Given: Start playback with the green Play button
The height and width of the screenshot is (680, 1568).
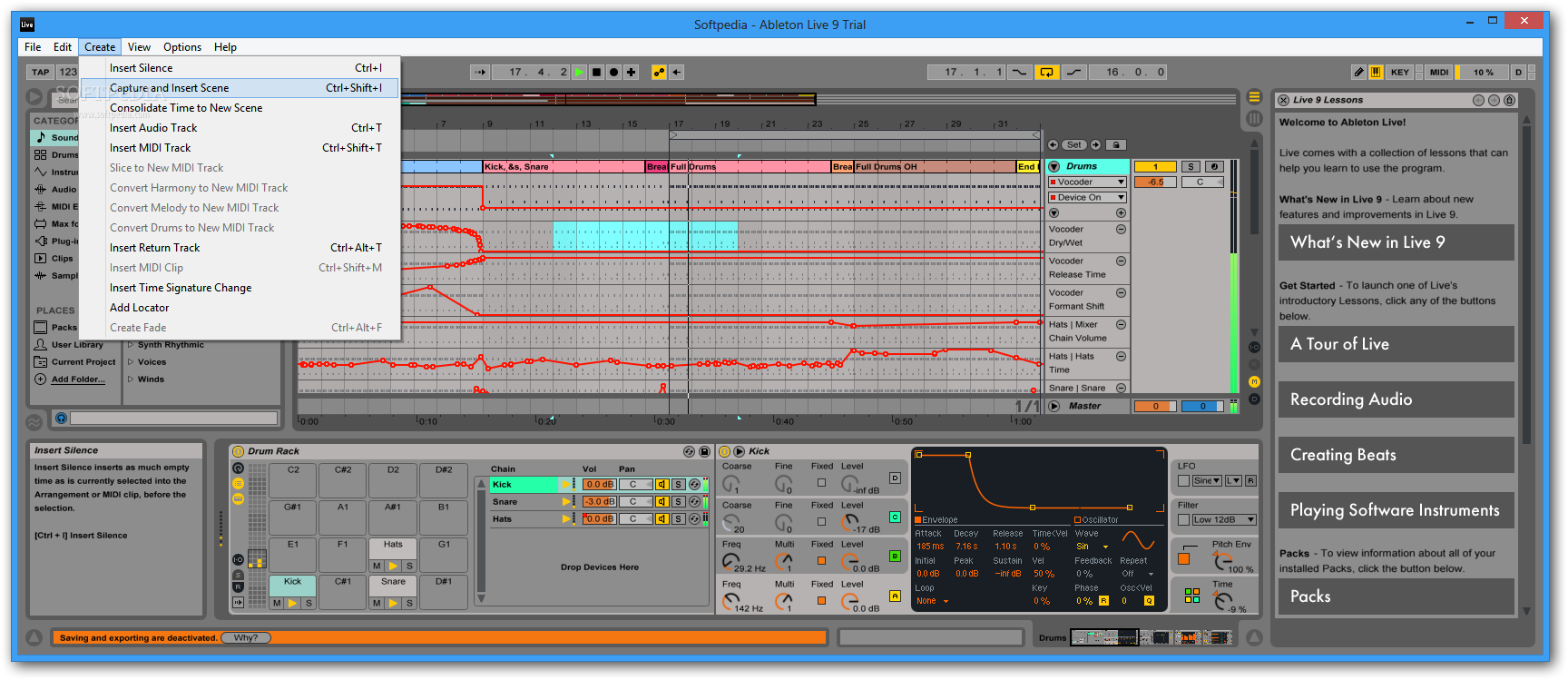Looking at the screenshot, I should tap(579, 72).
